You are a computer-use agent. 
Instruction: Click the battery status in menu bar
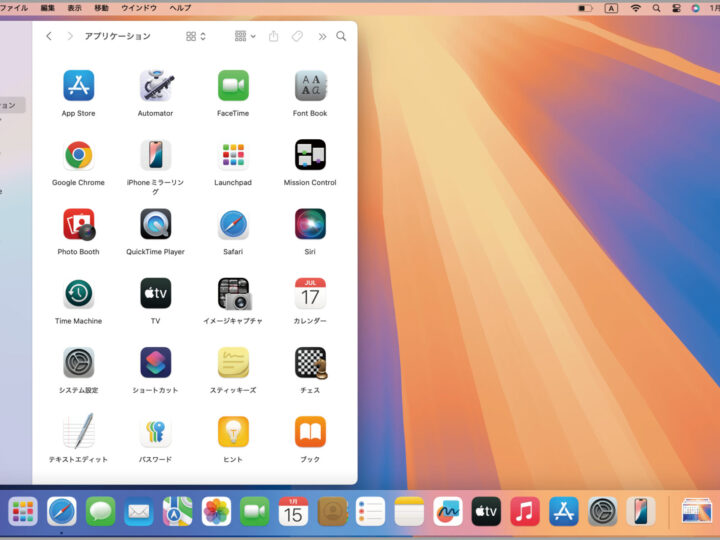click(x=585, y=8)
